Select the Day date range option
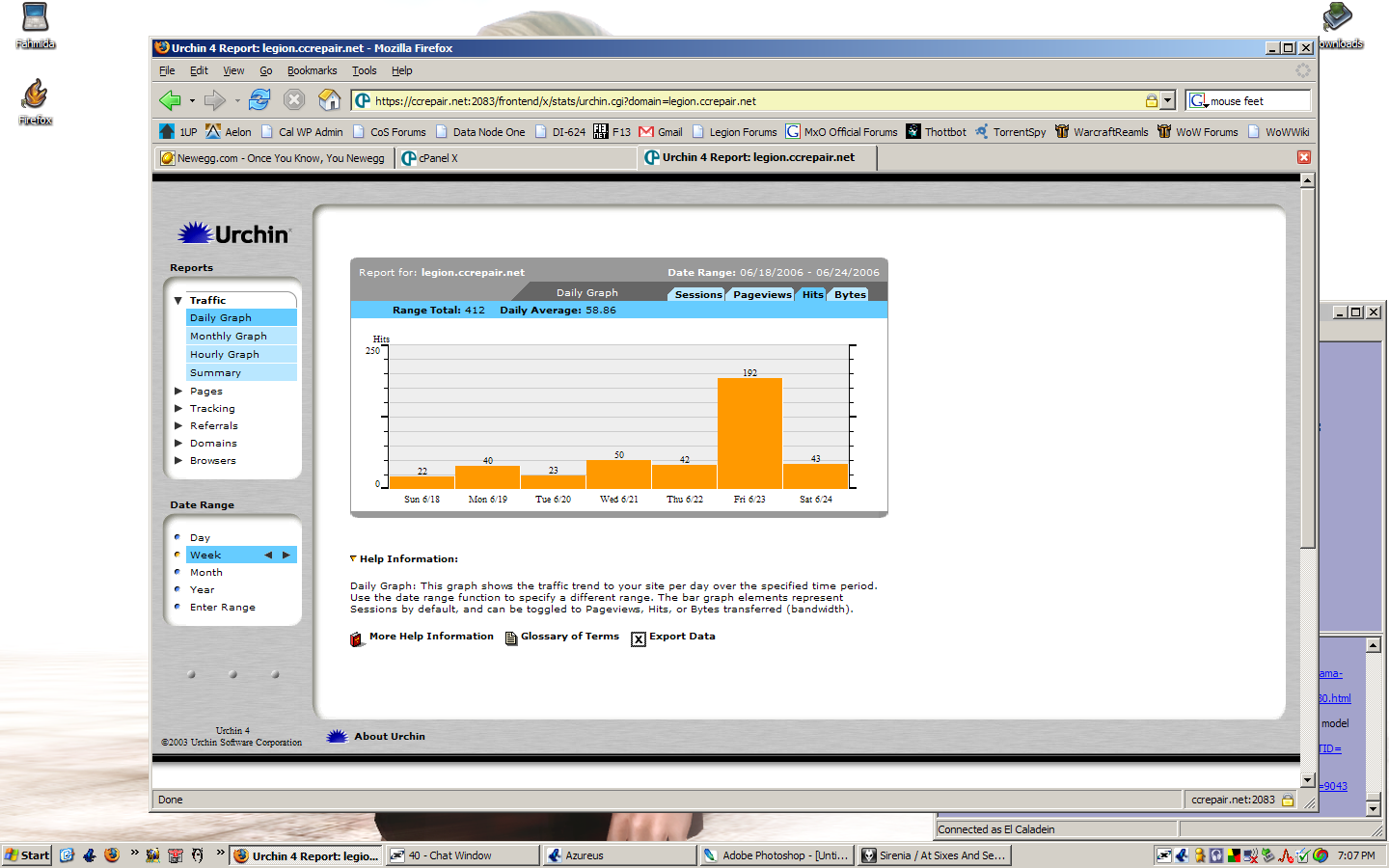 point(200,538)
